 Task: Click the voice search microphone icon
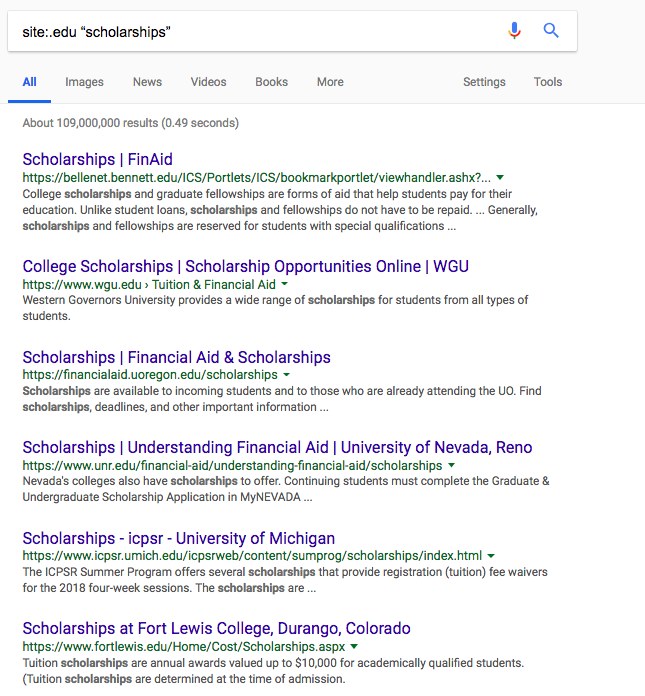click(514, 31)
